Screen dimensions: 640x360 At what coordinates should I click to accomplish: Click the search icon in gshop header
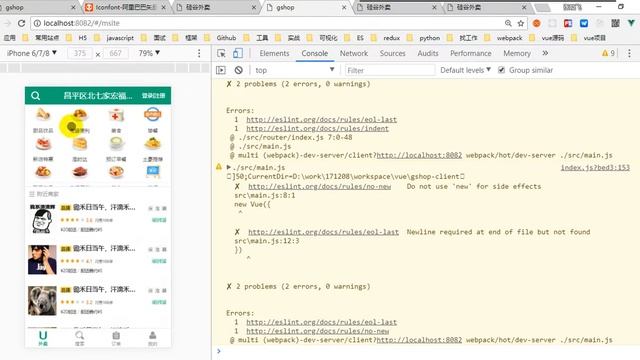(36, 96)
